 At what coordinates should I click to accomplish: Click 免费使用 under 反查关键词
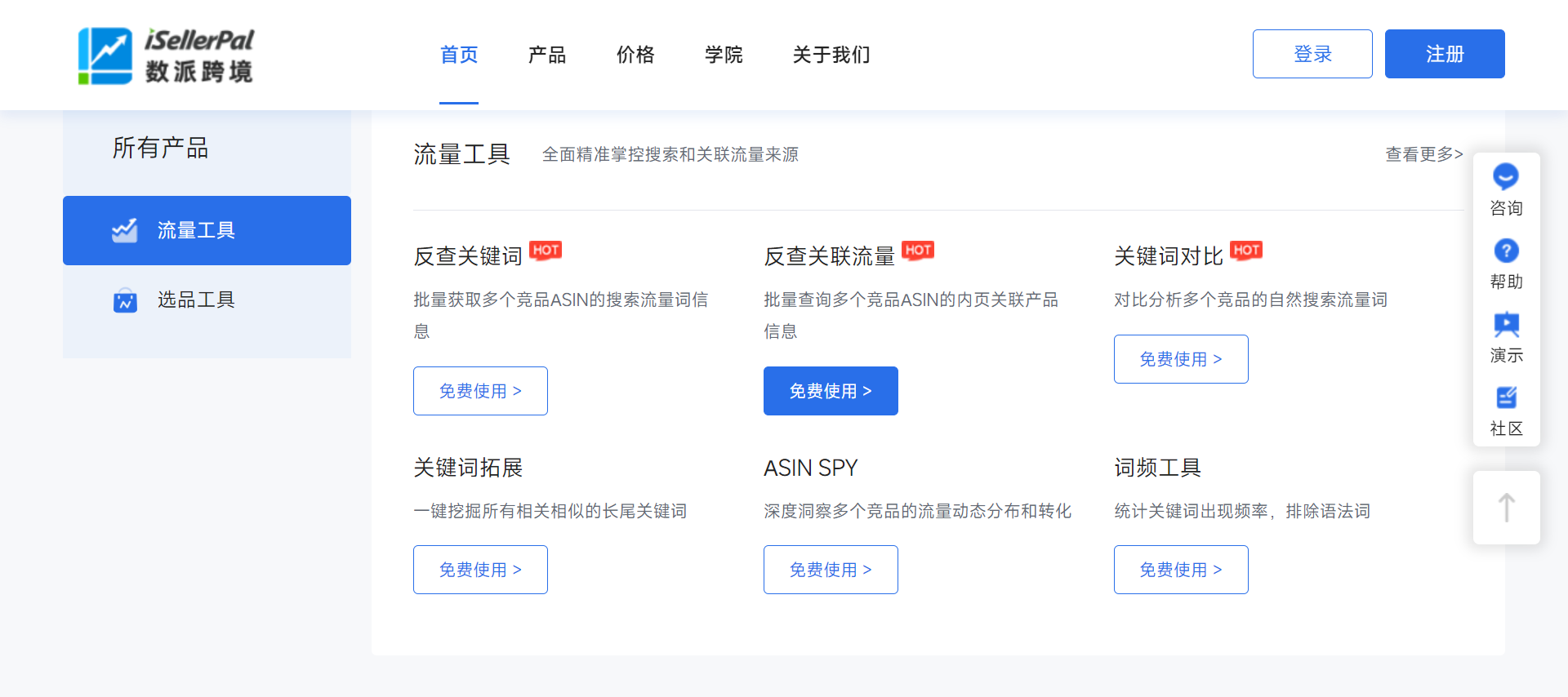pyautogui.click(x=480, y=391)
